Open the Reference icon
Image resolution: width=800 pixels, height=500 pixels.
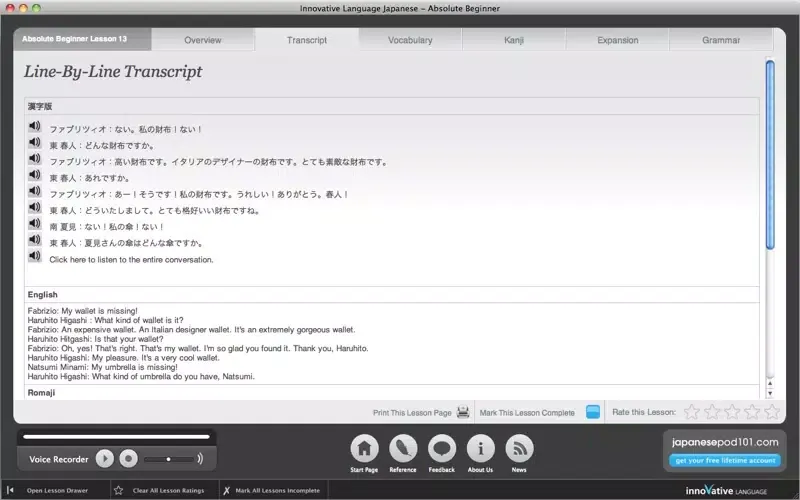(x=403, y=448)
